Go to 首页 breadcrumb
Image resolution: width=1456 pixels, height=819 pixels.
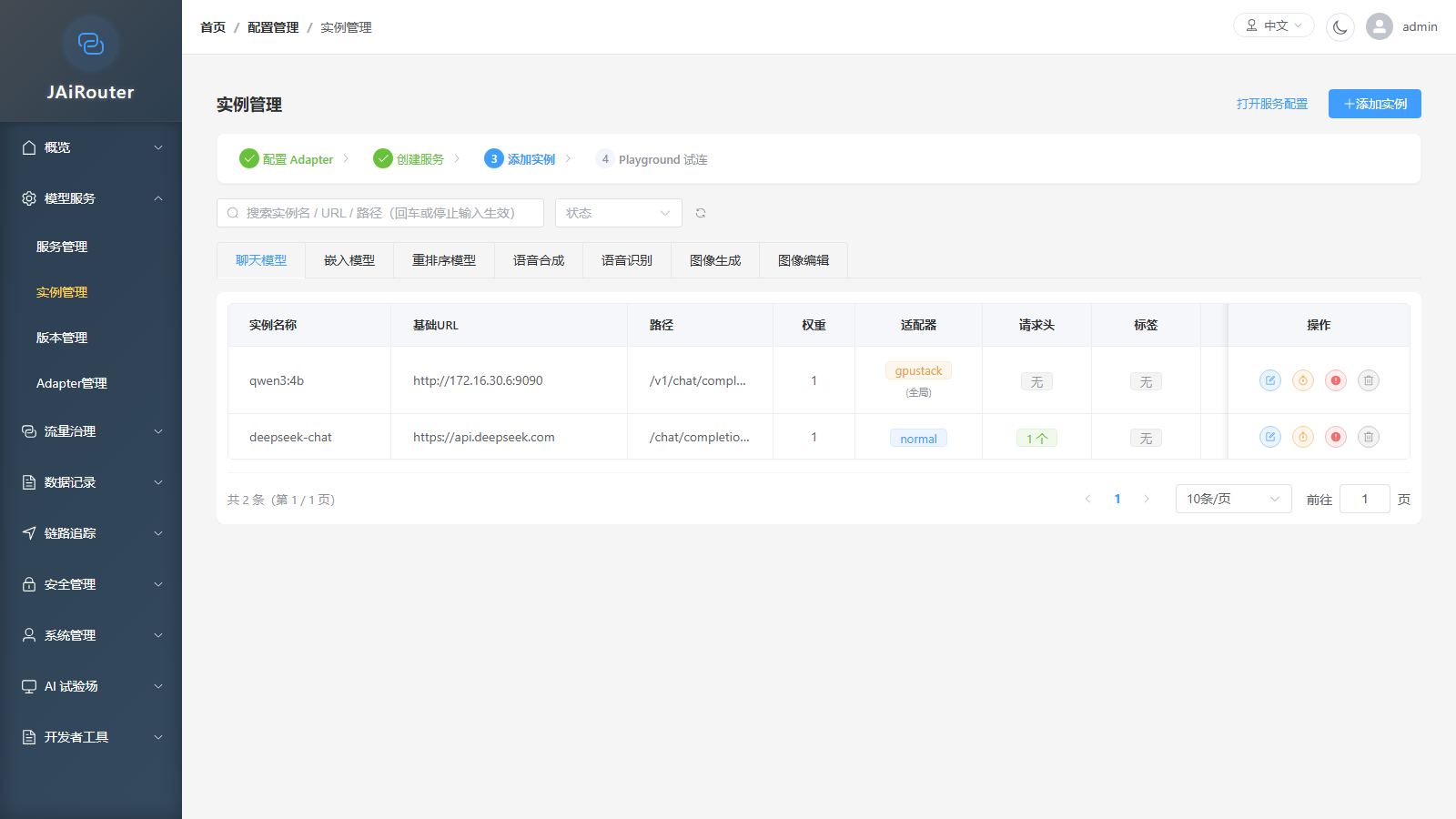tap(213, 27)
